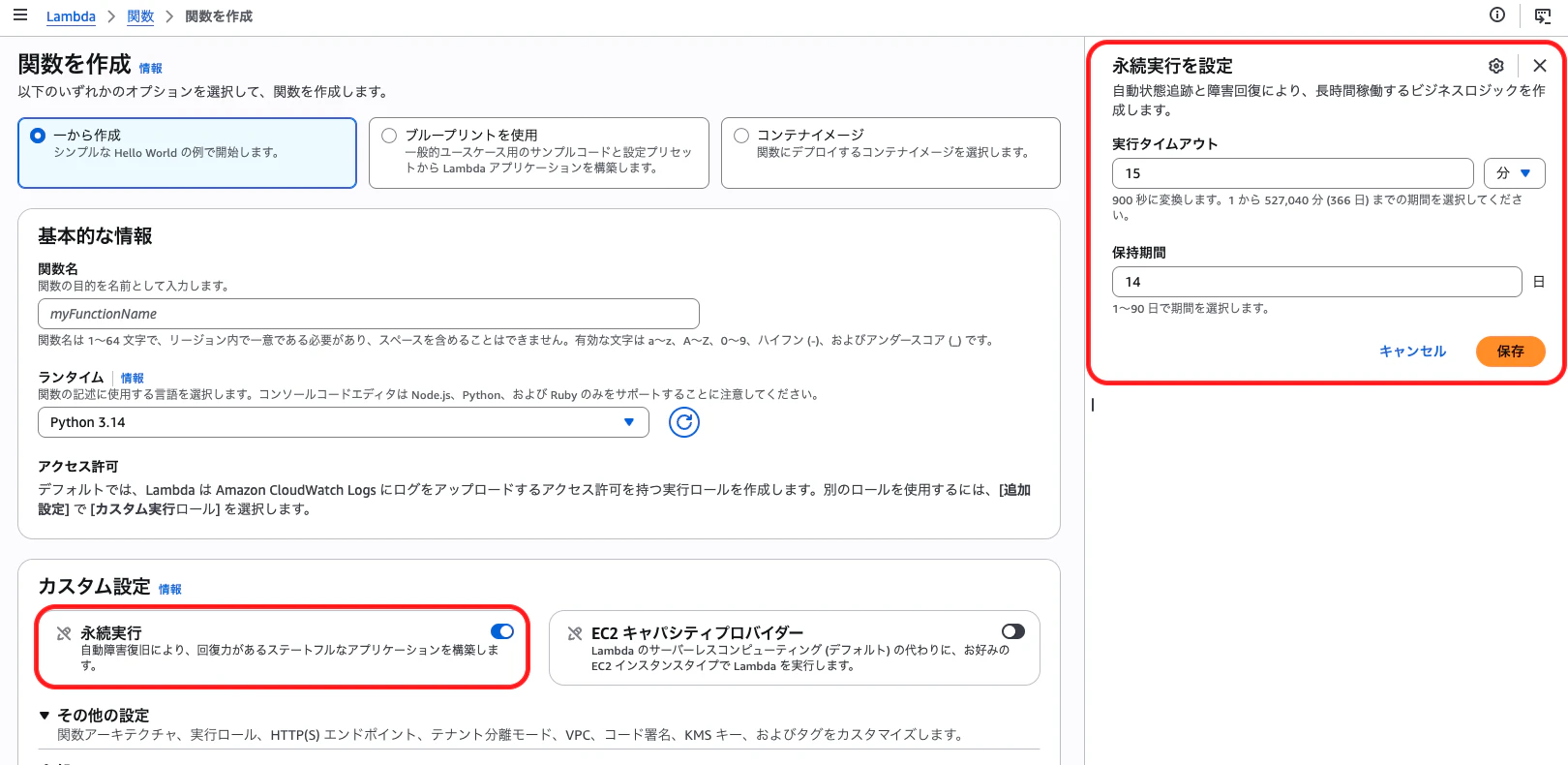Viewport: 1568px width, 765px height.
Task: Focus the 関数名 input field
Action: (x=369, y=314)
